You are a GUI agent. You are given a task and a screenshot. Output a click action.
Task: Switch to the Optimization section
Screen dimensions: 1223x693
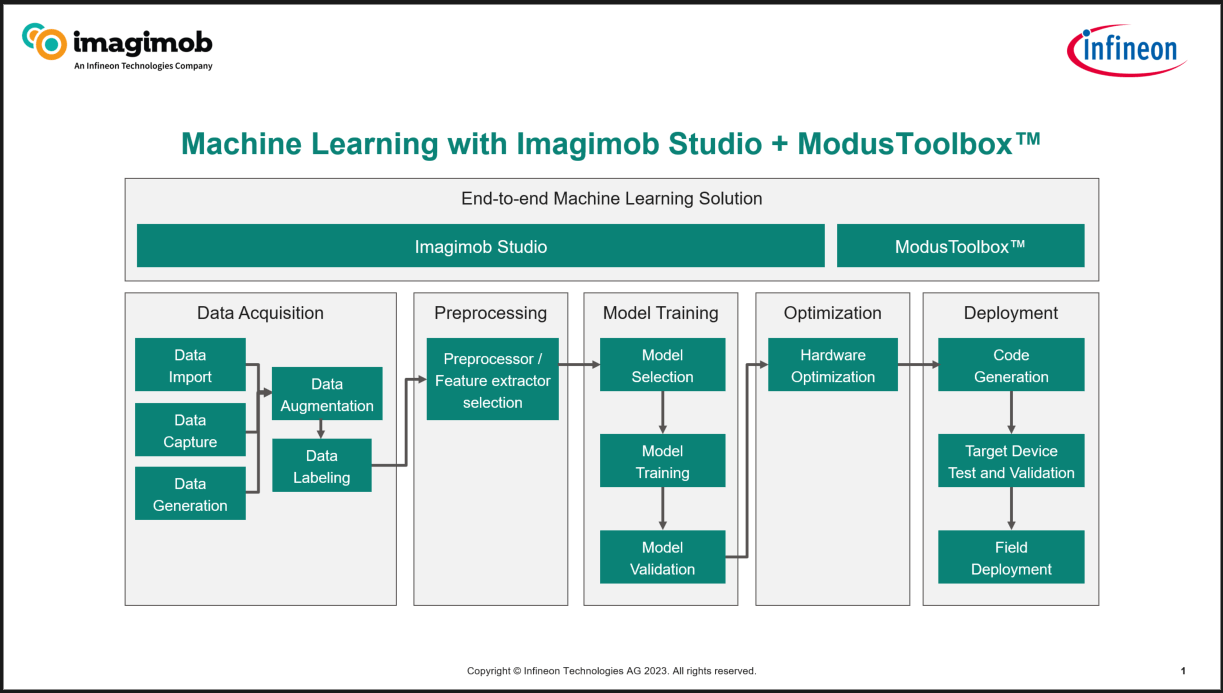click(x=832, y=313)
